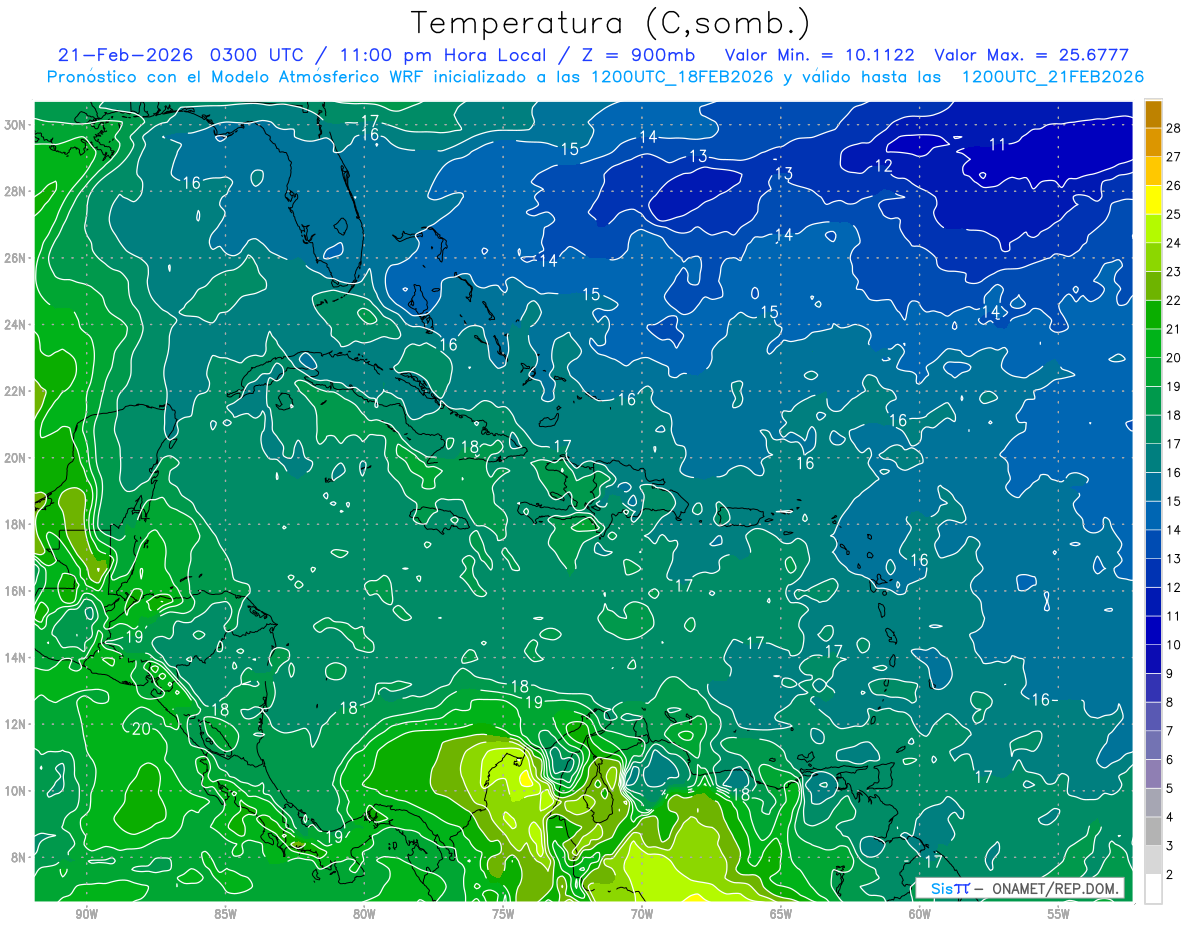Click the "80W" longitude axis label
Image resolution: width=1200 pixels, height=927 pixels.
[x=364, y=915]
